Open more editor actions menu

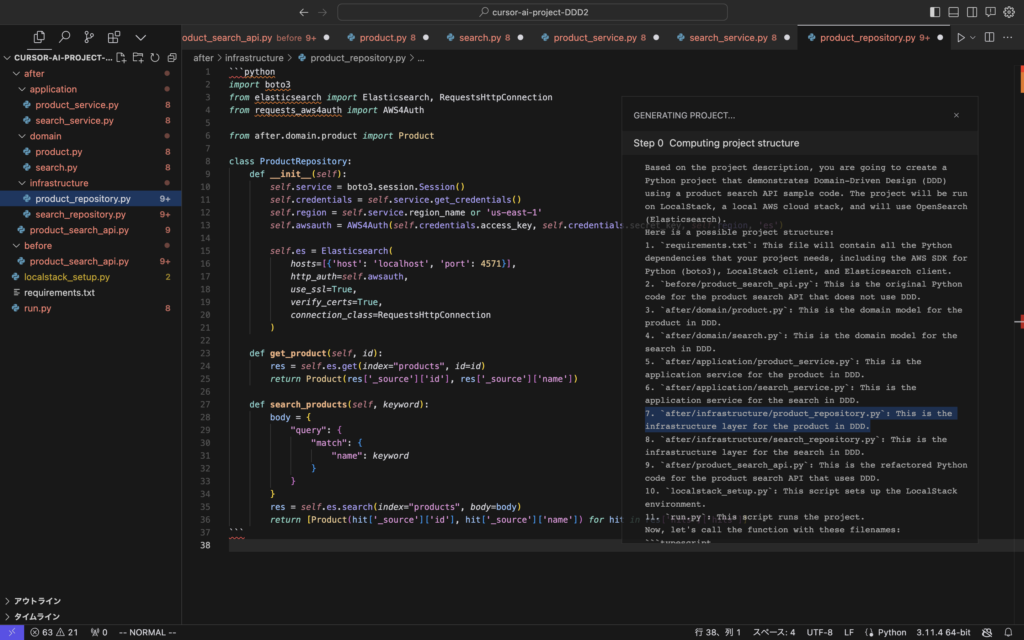tap(1008, 37)
